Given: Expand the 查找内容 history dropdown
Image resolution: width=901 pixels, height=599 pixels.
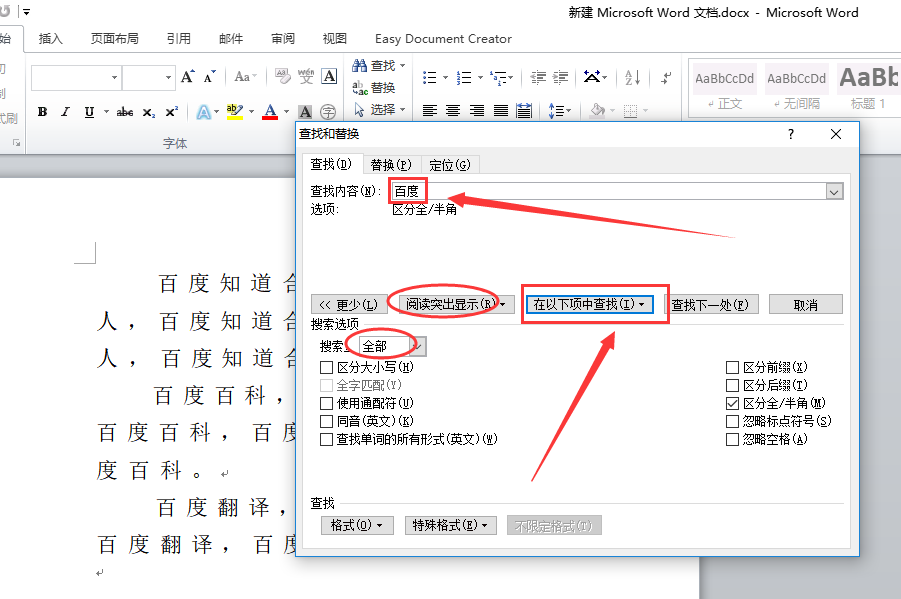Looking at the screenshot, I should tap(834, 191).
